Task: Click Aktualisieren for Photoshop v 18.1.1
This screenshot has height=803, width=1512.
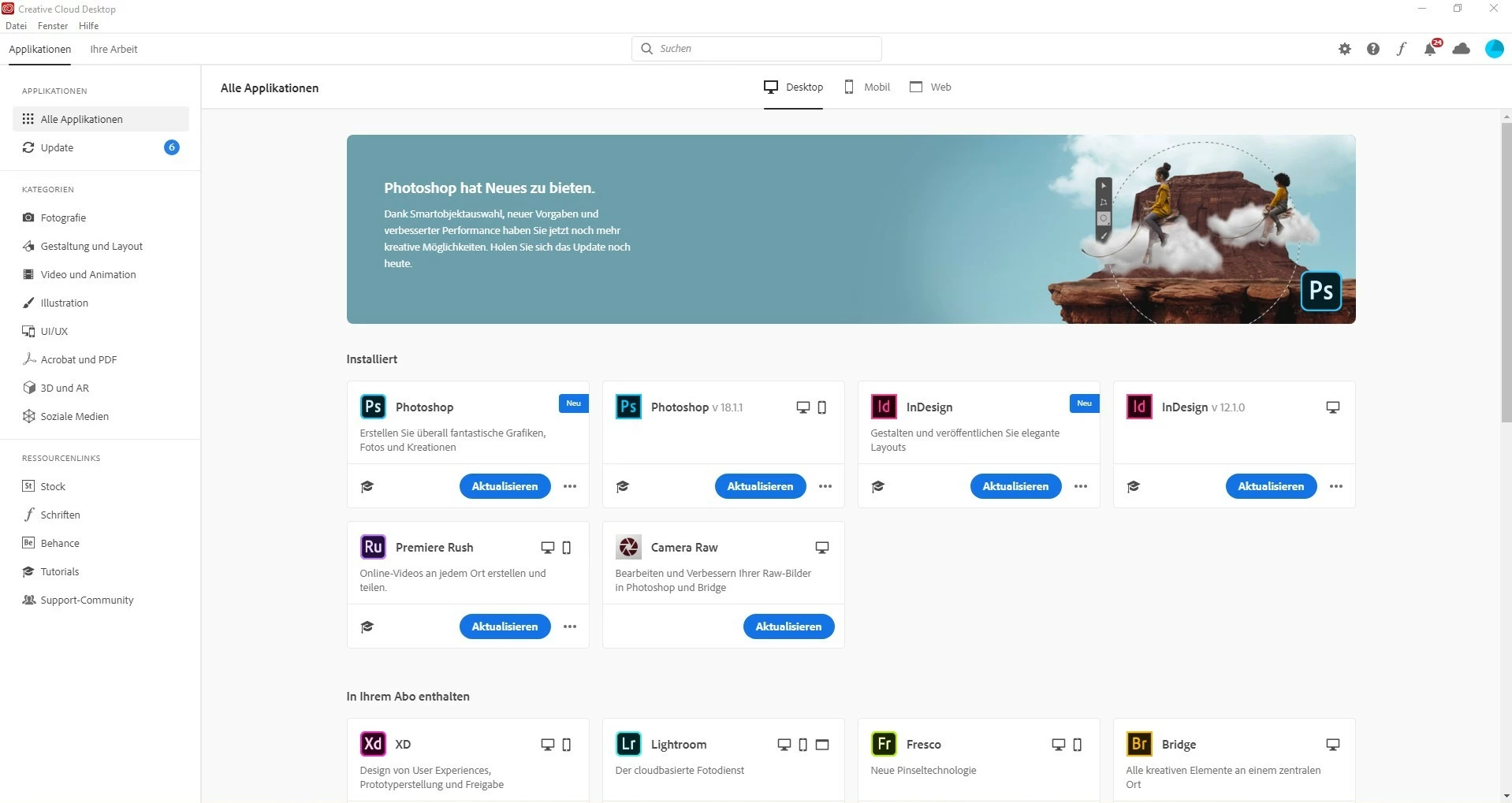Action: tap(760, 486)
